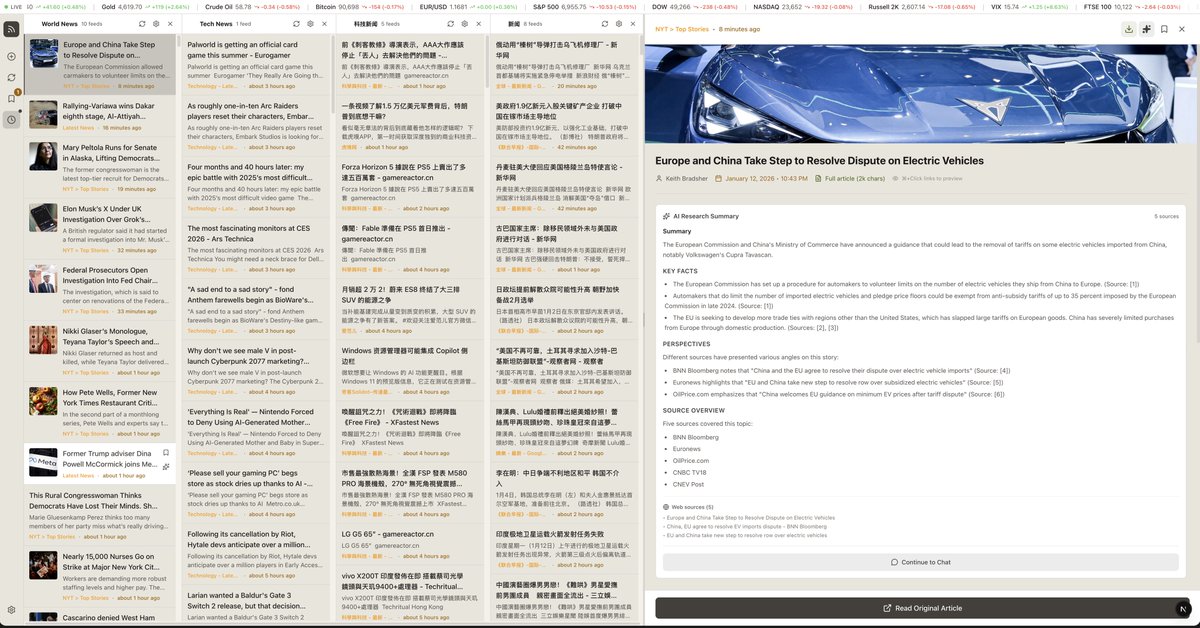This screenshot has height=628, width=1200.
Task: Click AI sparkle on Dina Powell McCormick story
Action: pyautogui.click(x=166, y=467)
